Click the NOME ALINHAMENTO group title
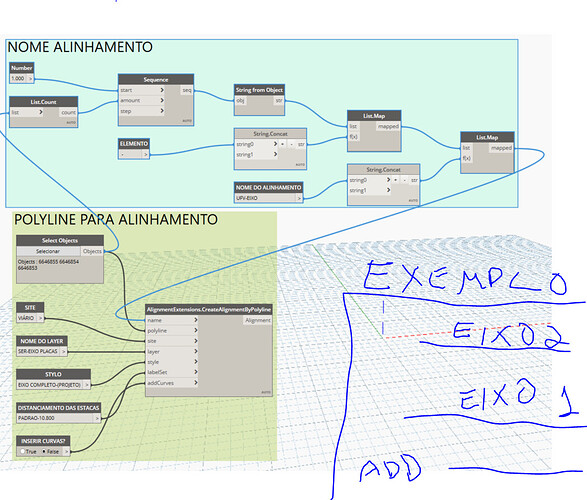The image size is (587, 500). point(80,47)
